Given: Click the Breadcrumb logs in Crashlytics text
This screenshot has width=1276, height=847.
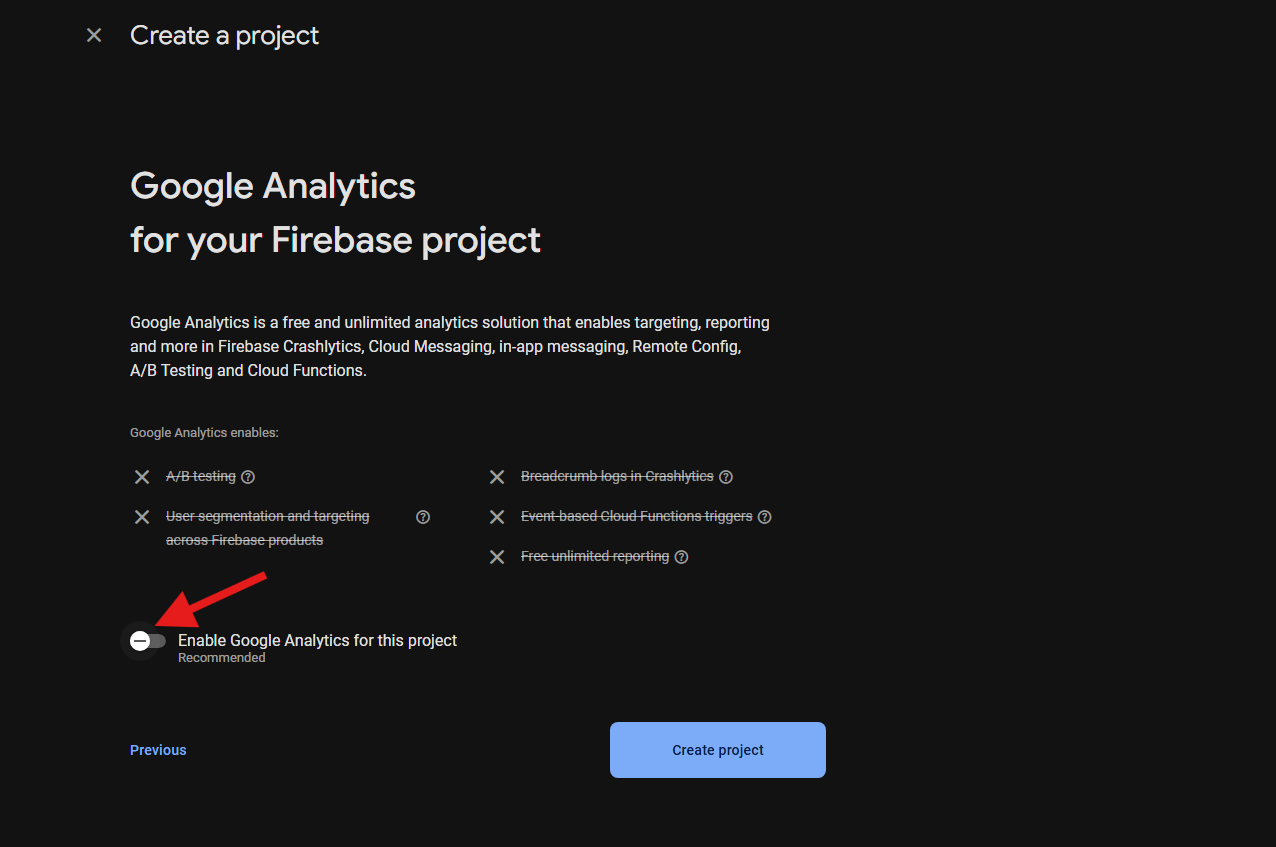Looking at the screenshot, I should (617, 476).
